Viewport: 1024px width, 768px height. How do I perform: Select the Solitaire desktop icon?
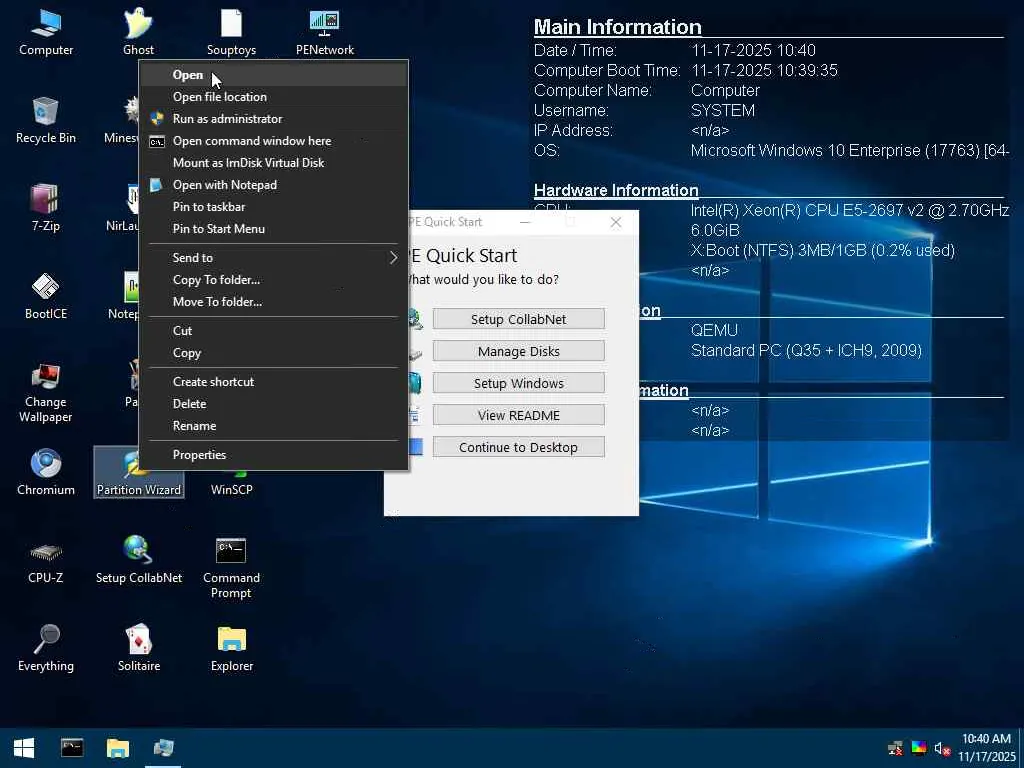click(138, 641)
